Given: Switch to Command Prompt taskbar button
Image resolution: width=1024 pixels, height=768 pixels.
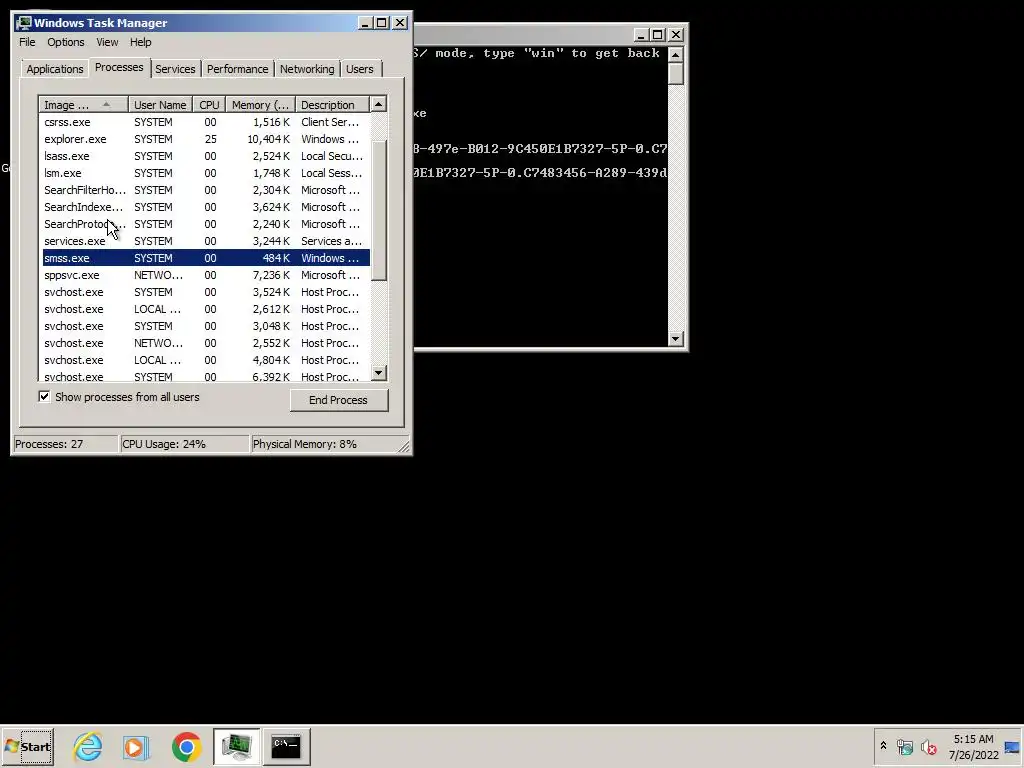Looking at the screenshot, I should (x=286, y=746).
